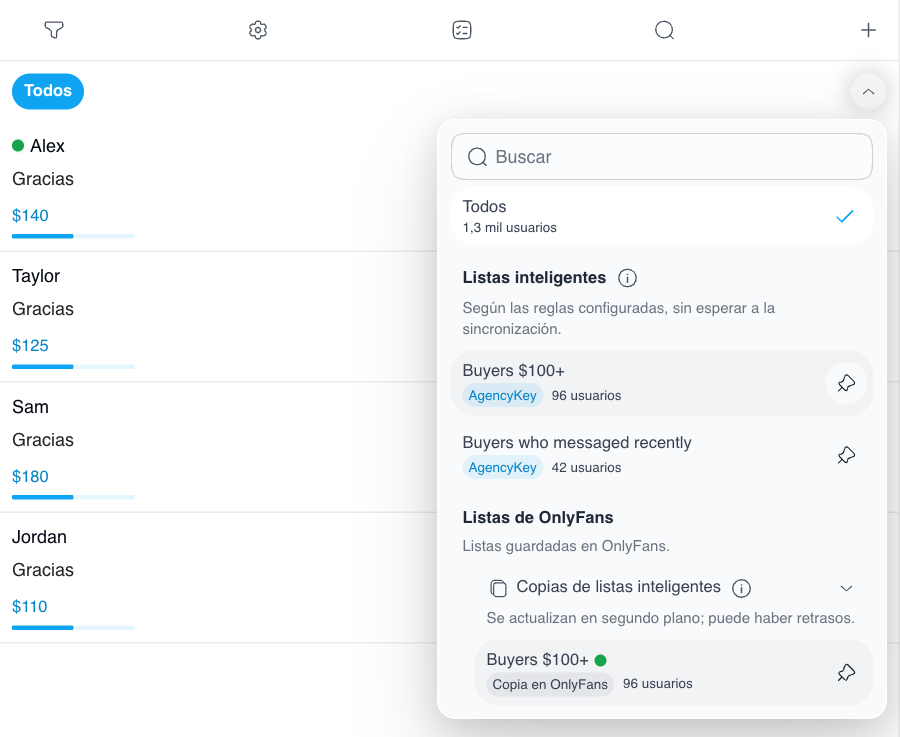900x737 pixels.
Task: Show info about Listas inteligentes
Action: coord(627,278)
